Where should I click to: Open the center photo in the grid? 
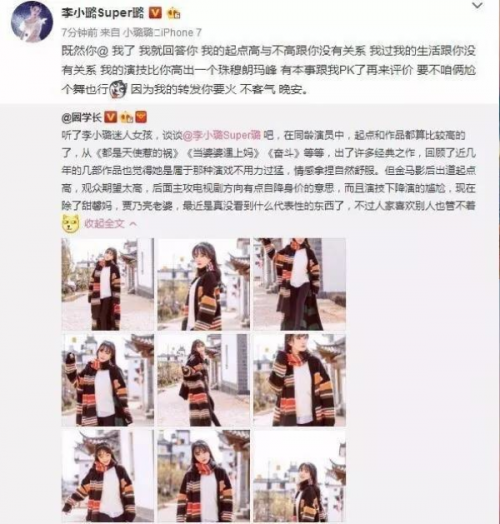[204, 380]
